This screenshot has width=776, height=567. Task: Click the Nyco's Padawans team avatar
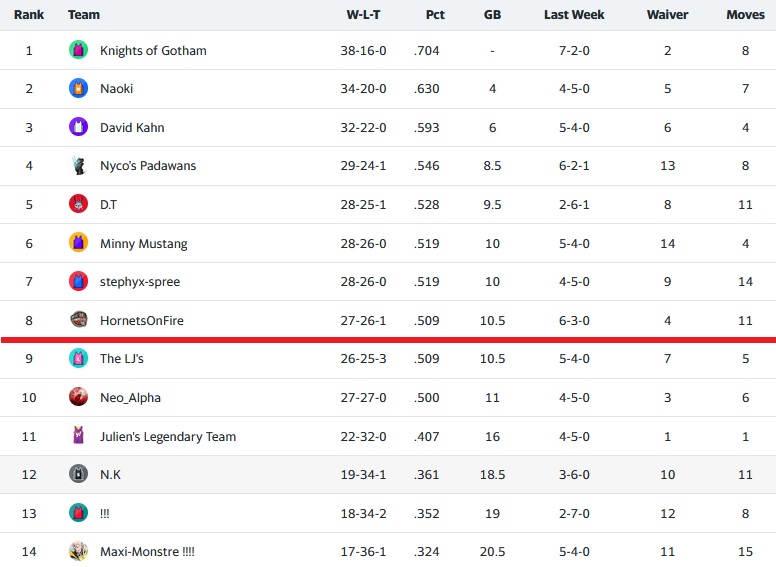click(x=78, y=166)
